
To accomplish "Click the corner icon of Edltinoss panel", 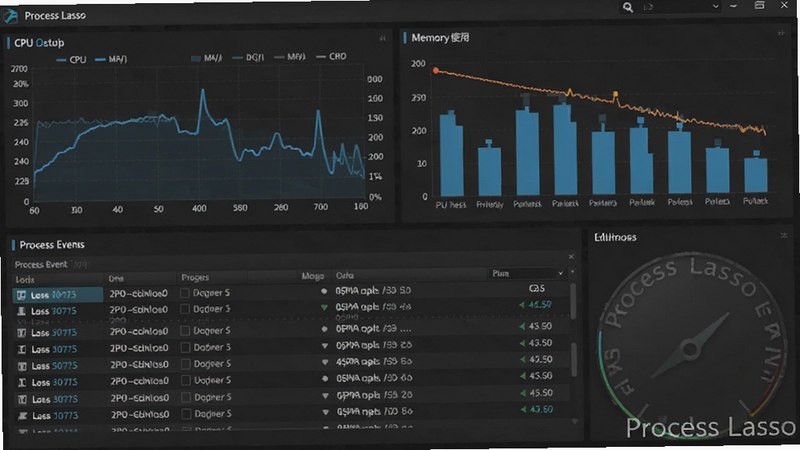I will point(784,235).
